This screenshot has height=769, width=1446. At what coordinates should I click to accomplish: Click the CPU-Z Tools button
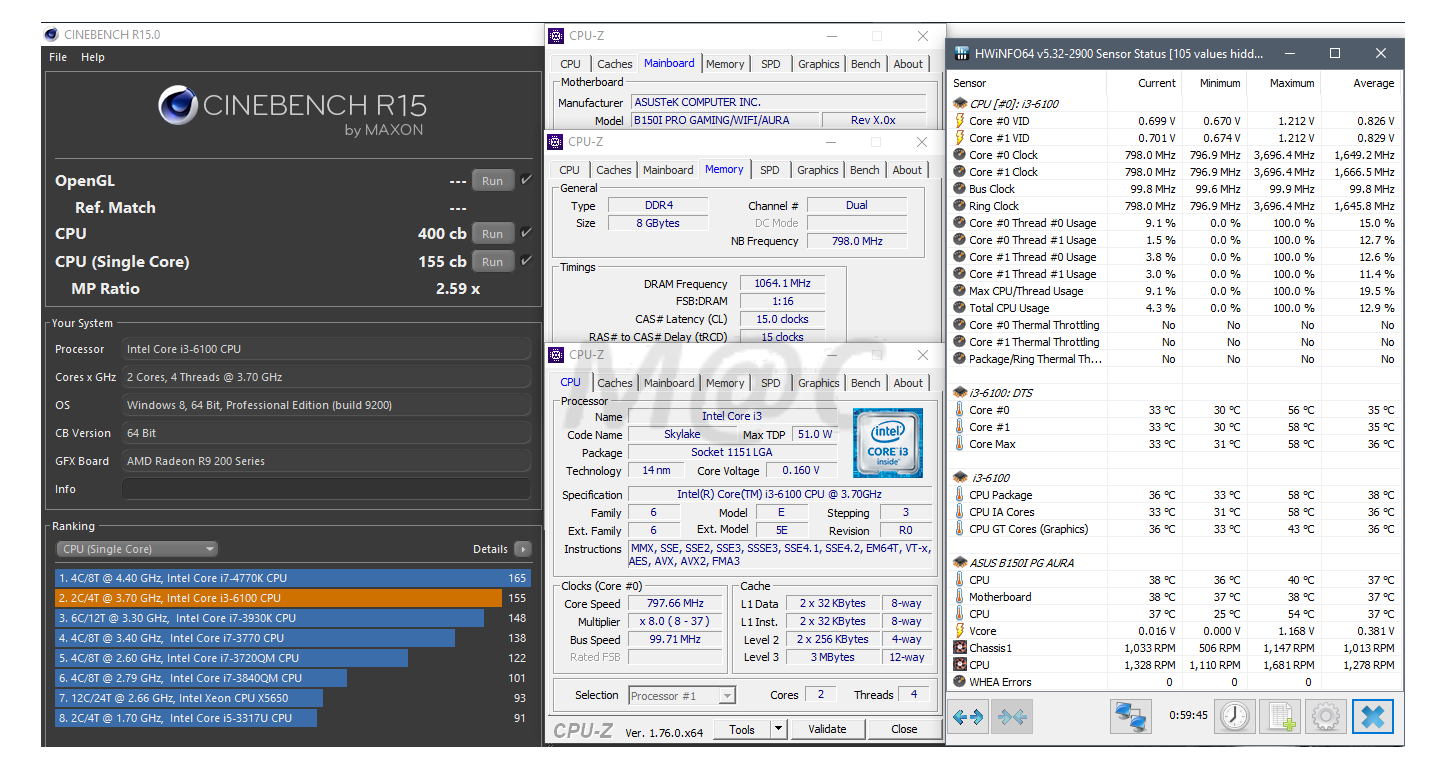pos(742,730)
